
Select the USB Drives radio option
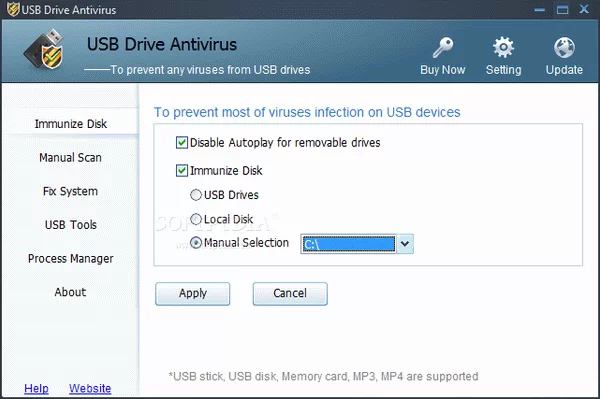(x=196, y=195)
